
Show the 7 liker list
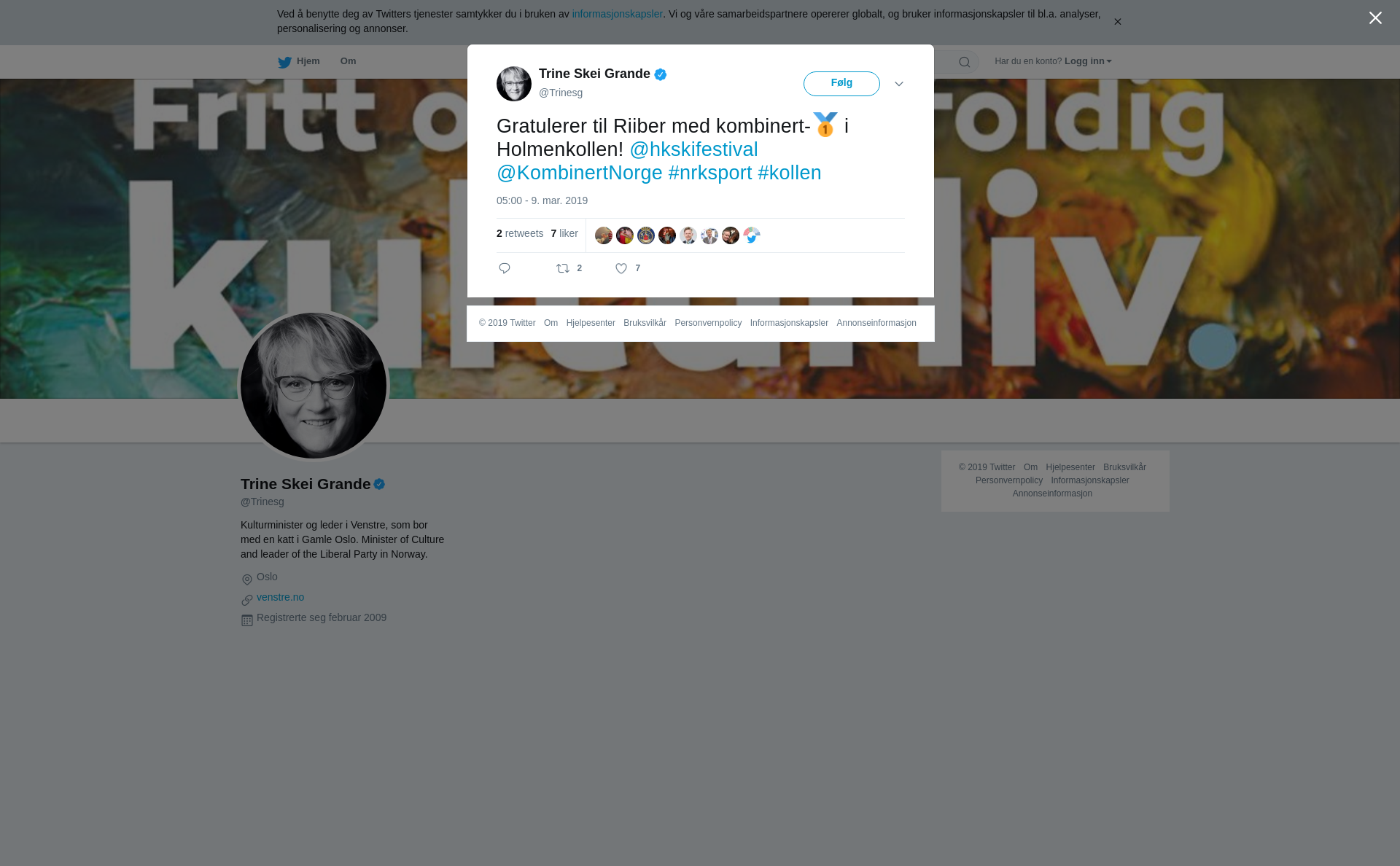[564, 233]
